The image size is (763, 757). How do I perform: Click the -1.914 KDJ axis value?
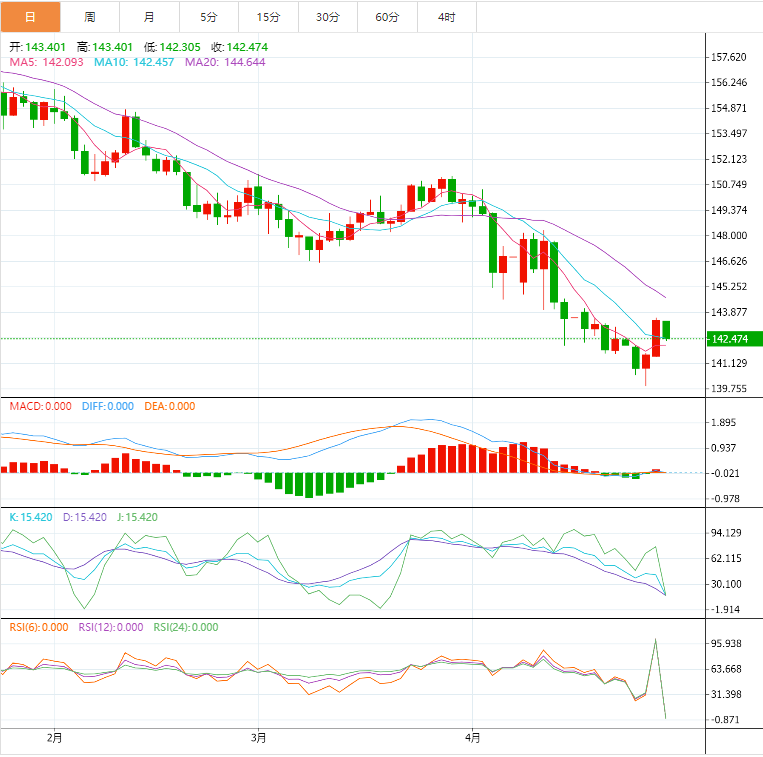(x=726, y=609)
